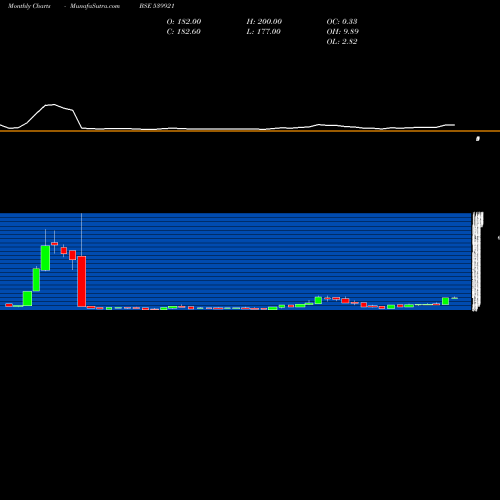This screenshot has height=500, width=500.
Task: Click the tallest green candlestick near the peak
Action: tap(45, 258)
